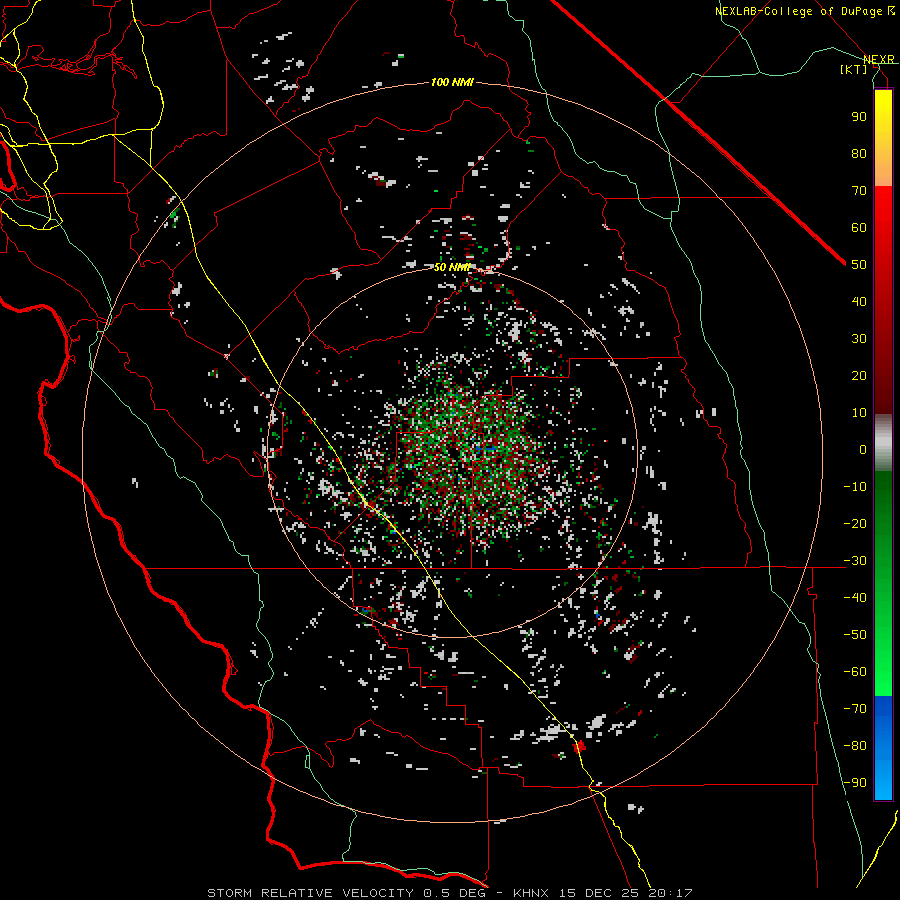Click the 0 knot scale label
The image size is (900, 900).
(863, 449)
